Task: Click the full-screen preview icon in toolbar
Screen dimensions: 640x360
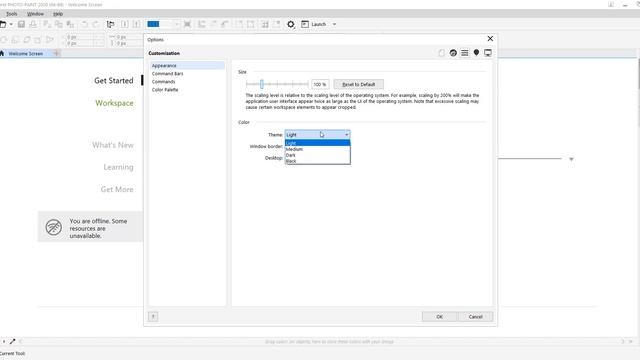Action: point(187,24)
